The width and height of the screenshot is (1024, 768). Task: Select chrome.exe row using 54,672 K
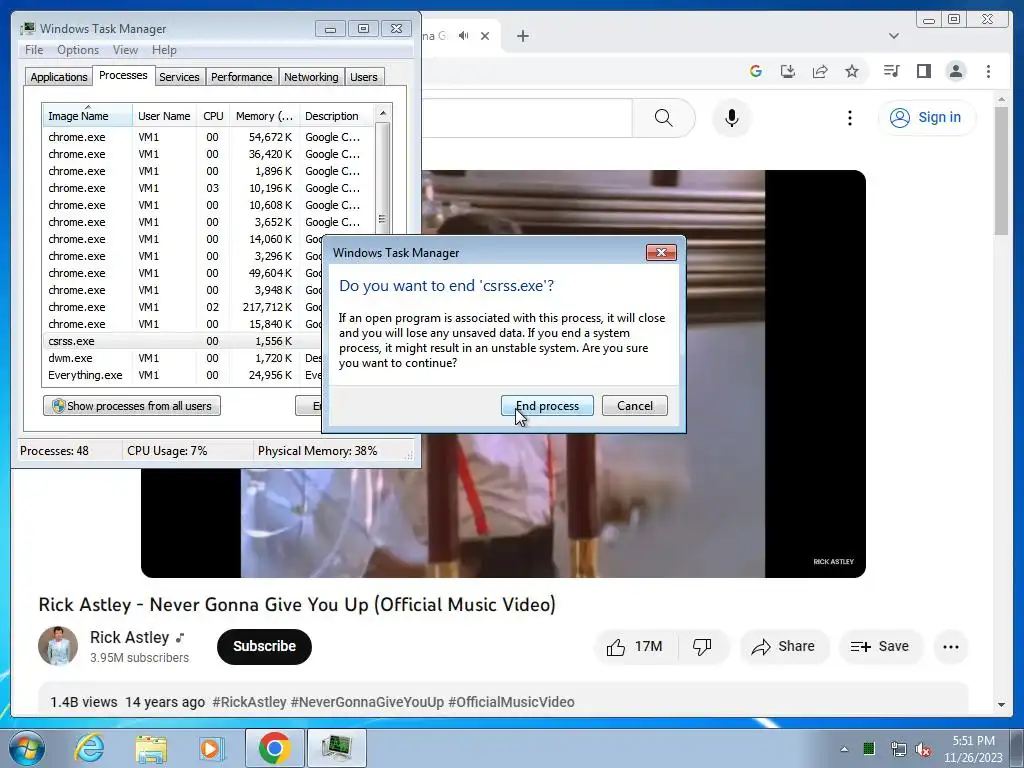209,137
